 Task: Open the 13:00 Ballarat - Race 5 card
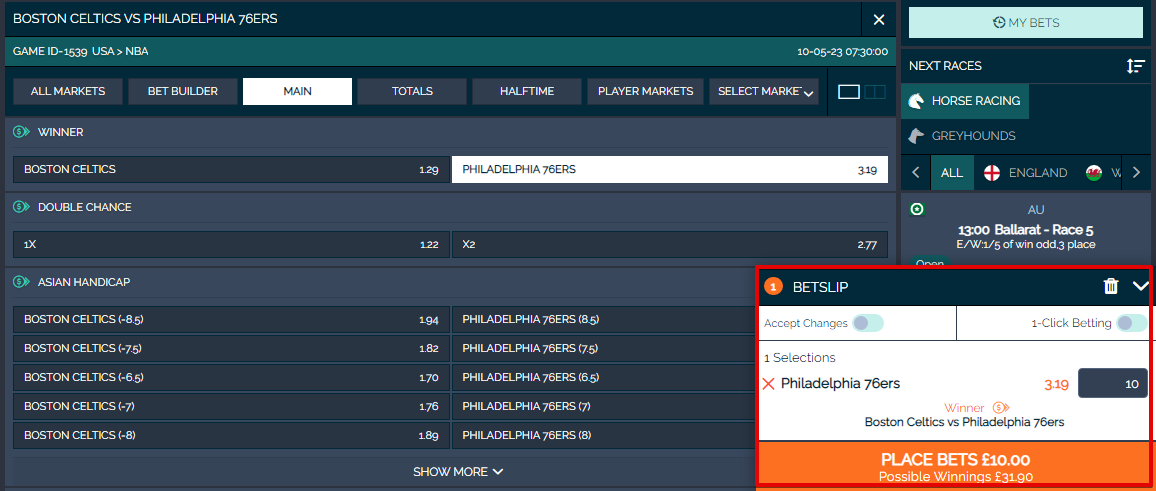point(1028,229)
